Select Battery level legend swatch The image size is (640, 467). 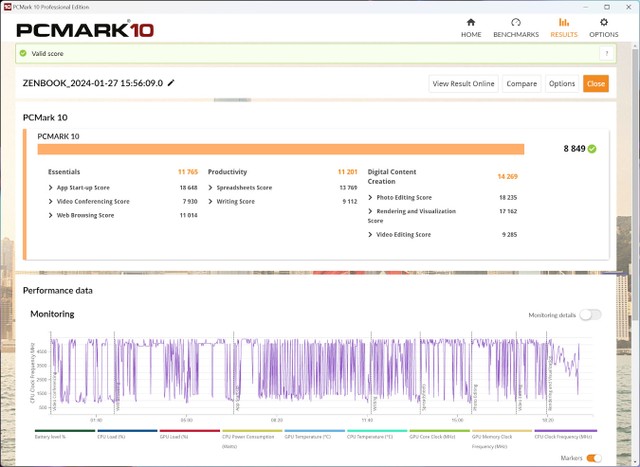click(65, 431)
